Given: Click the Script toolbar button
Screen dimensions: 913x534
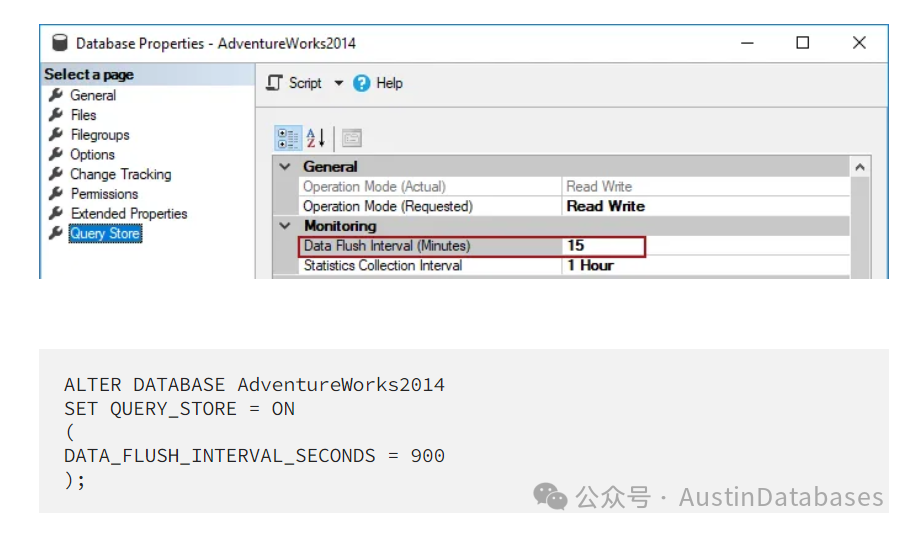Looking at the screenshot, I should click(294, 83).
